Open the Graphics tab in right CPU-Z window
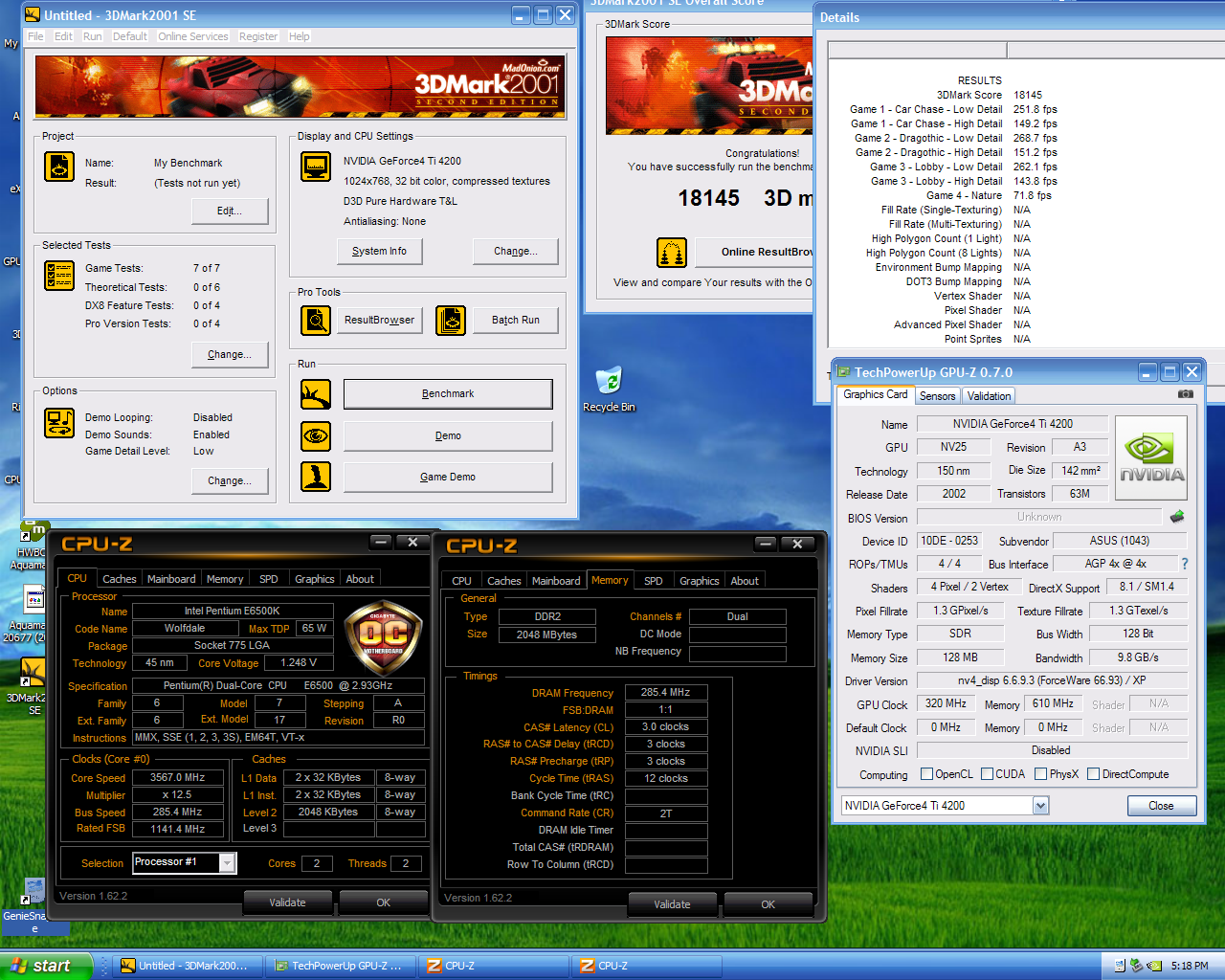This screenshot has height=980, width=1225. pos(699,581)
